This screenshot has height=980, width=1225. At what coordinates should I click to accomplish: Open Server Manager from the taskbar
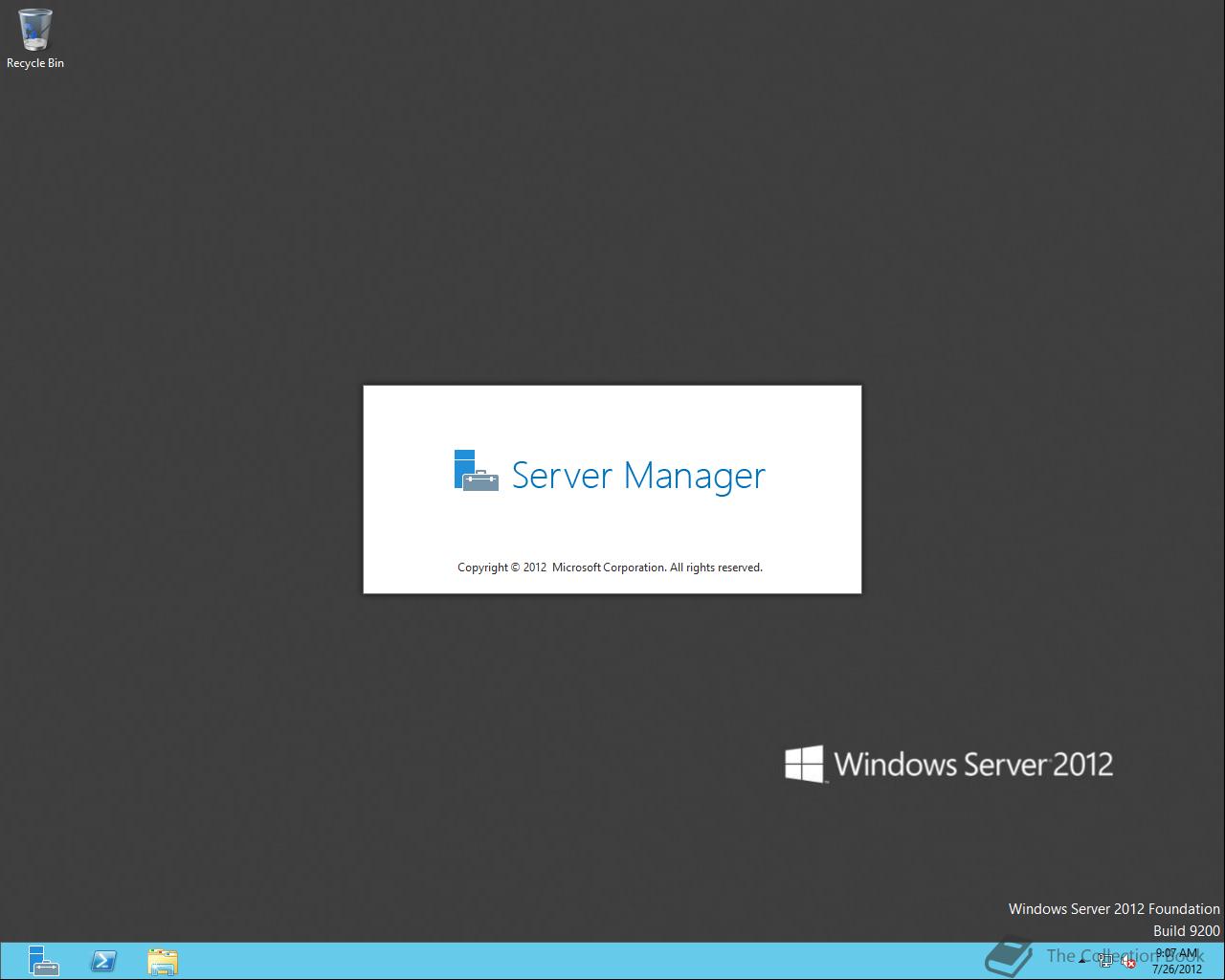pyautogui.click(x=43, y=961)
